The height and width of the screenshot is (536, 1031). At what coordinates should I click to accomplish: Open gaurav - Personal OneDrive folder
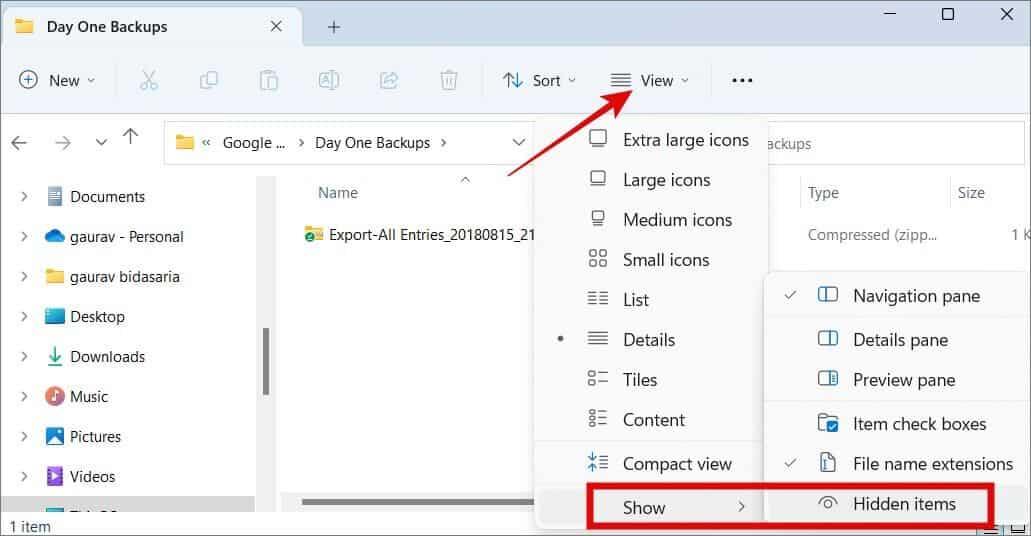114,237
